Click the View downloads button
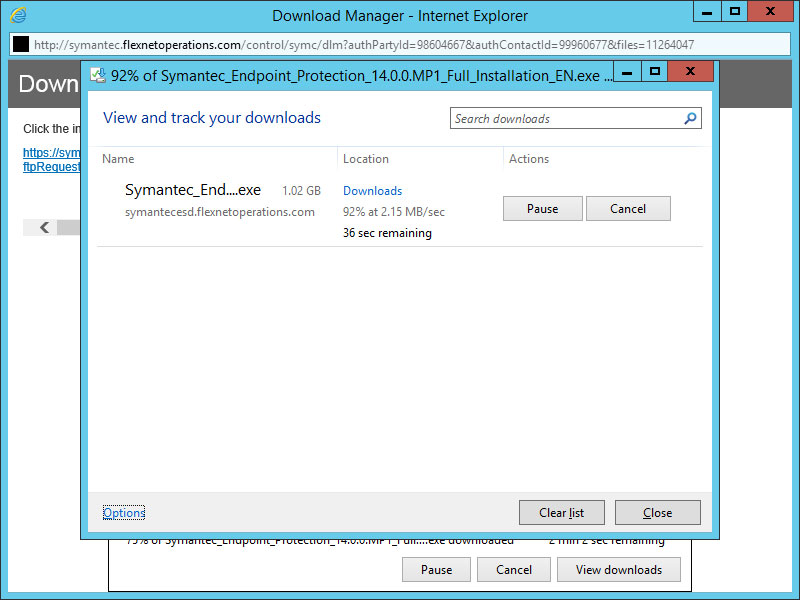 [619, 570]
